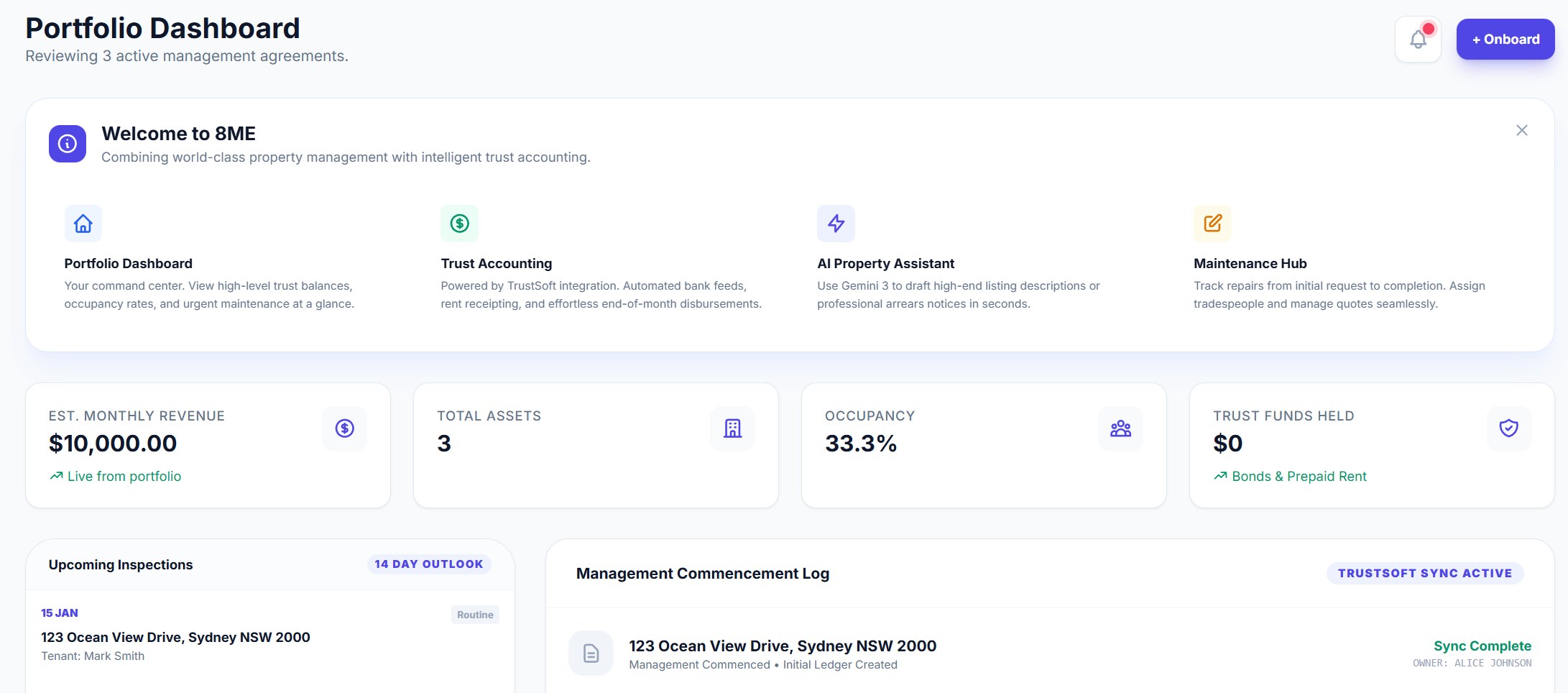Click the OWNER: ALICE JOHNSON label

(x=1472, y=663)
